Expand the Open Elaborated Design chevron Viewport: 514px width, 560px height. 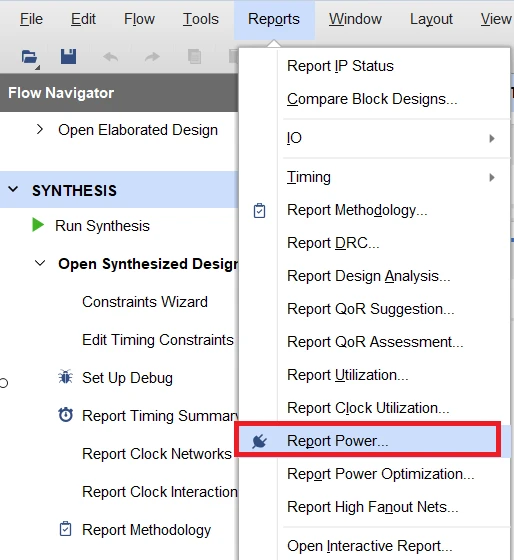click(40, 129)
